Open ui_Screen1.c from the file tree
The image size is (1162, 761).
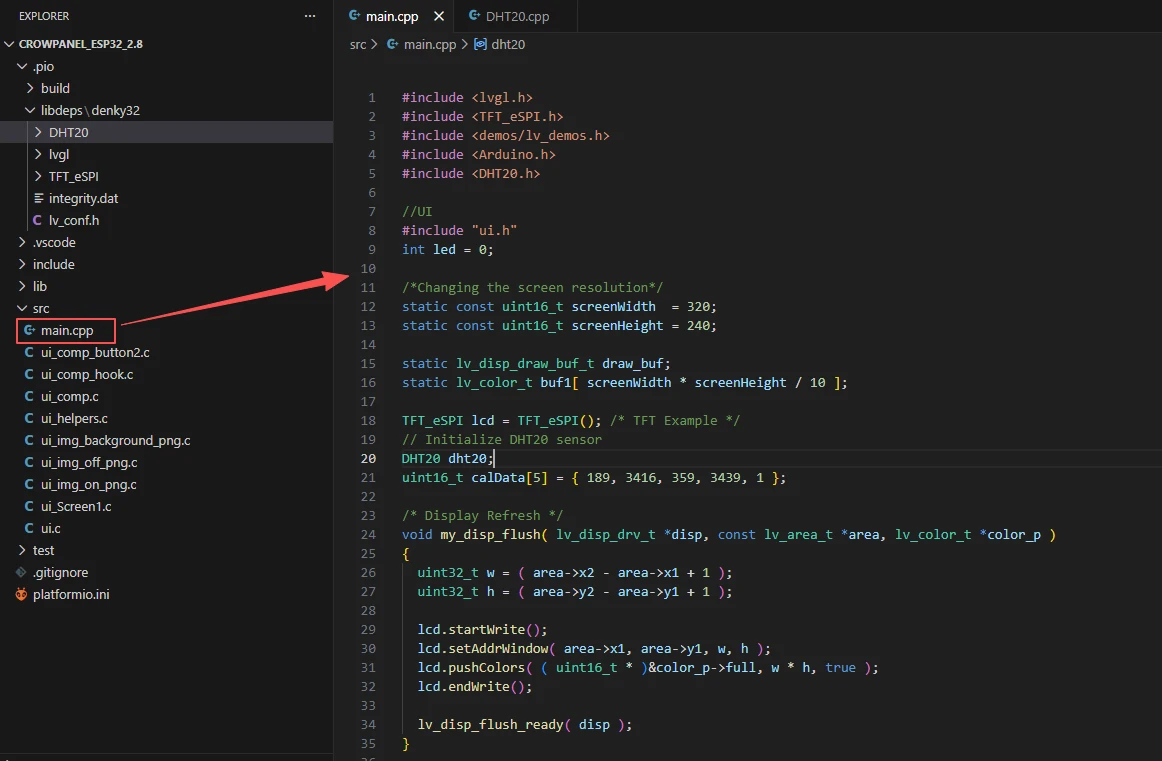[76, 506]
